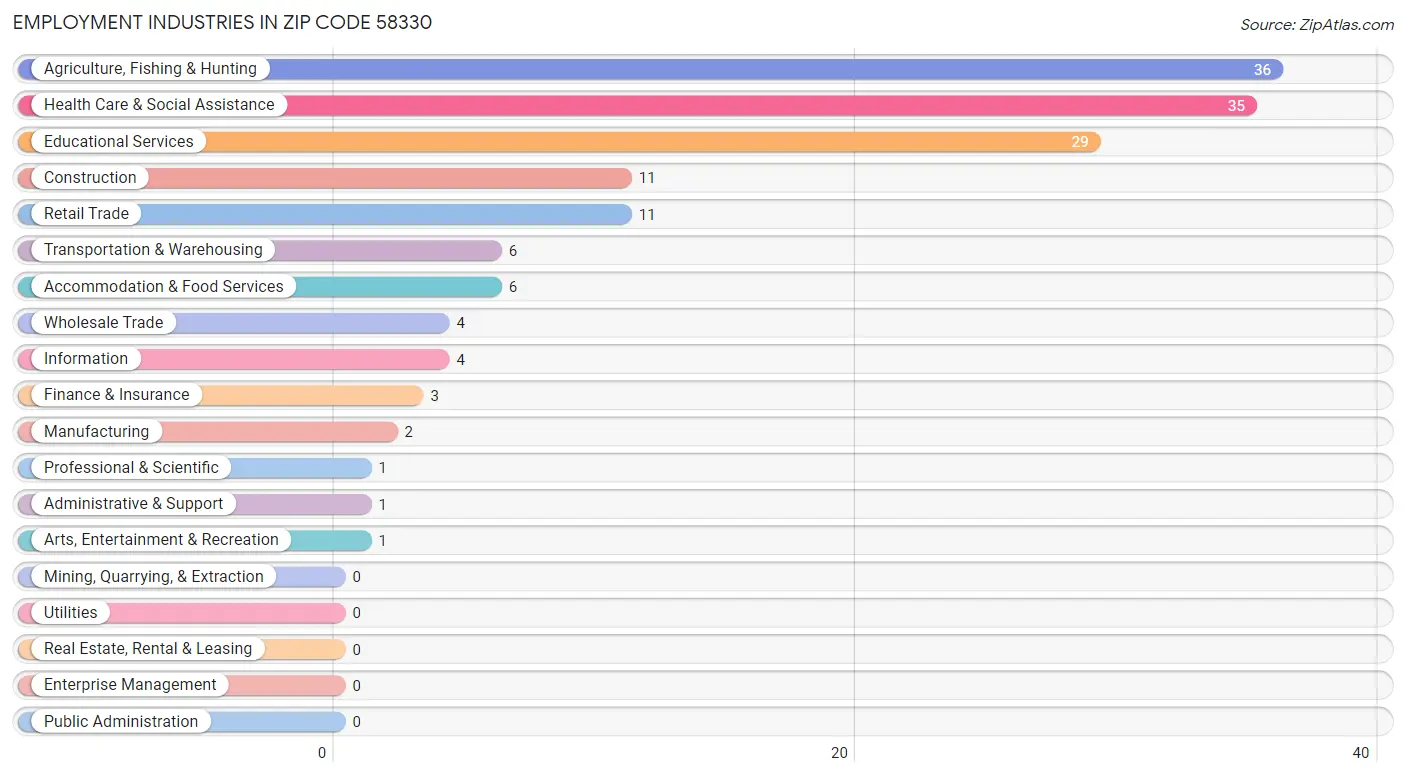Image resolution: width=1406 pixels, height=776 pixels.
Task: Click the value 1 beside Professional & Scientific bar
Action: (382, 468)
